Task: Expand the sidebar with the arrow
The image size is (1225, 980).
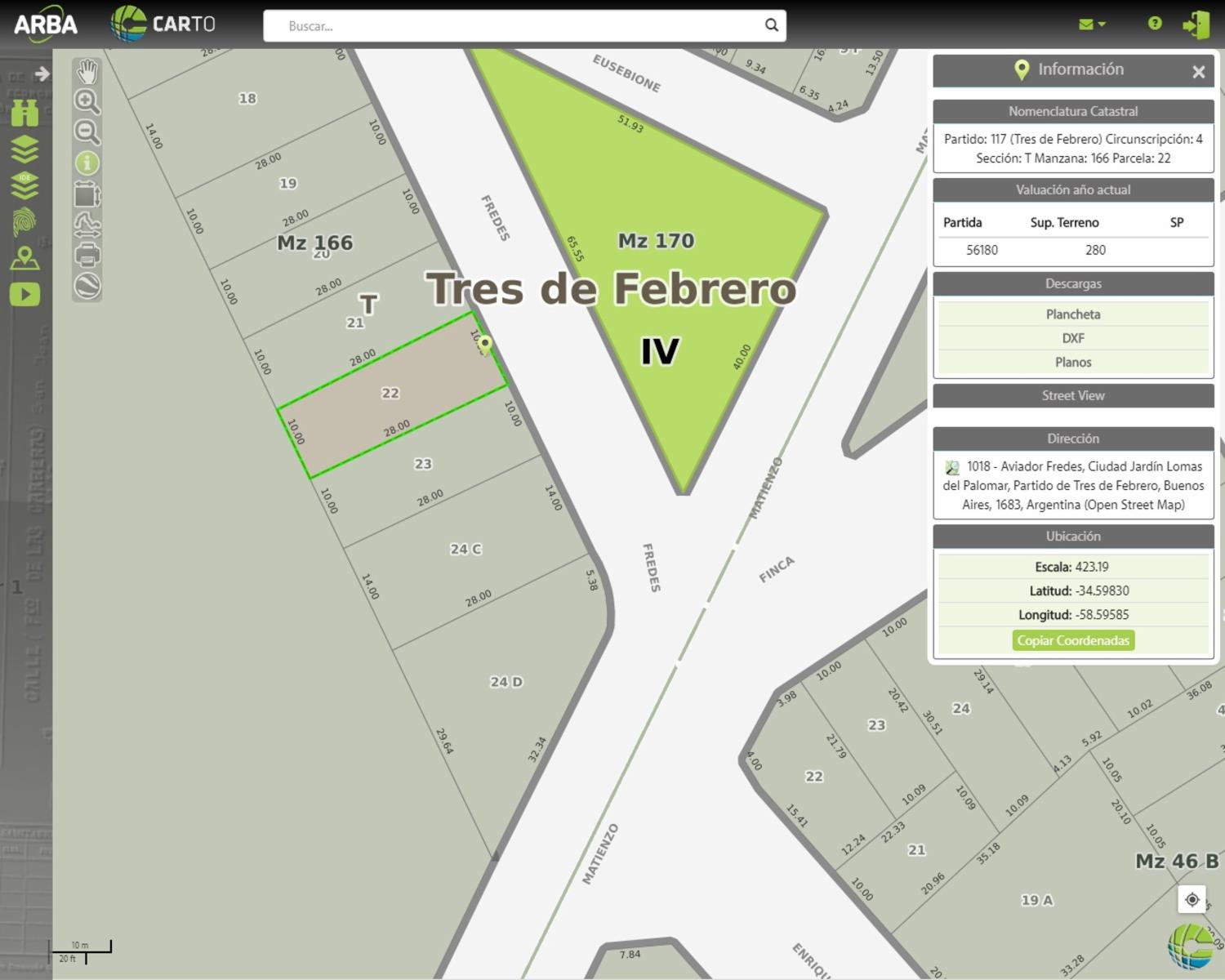Action: [x=42, y=73]
